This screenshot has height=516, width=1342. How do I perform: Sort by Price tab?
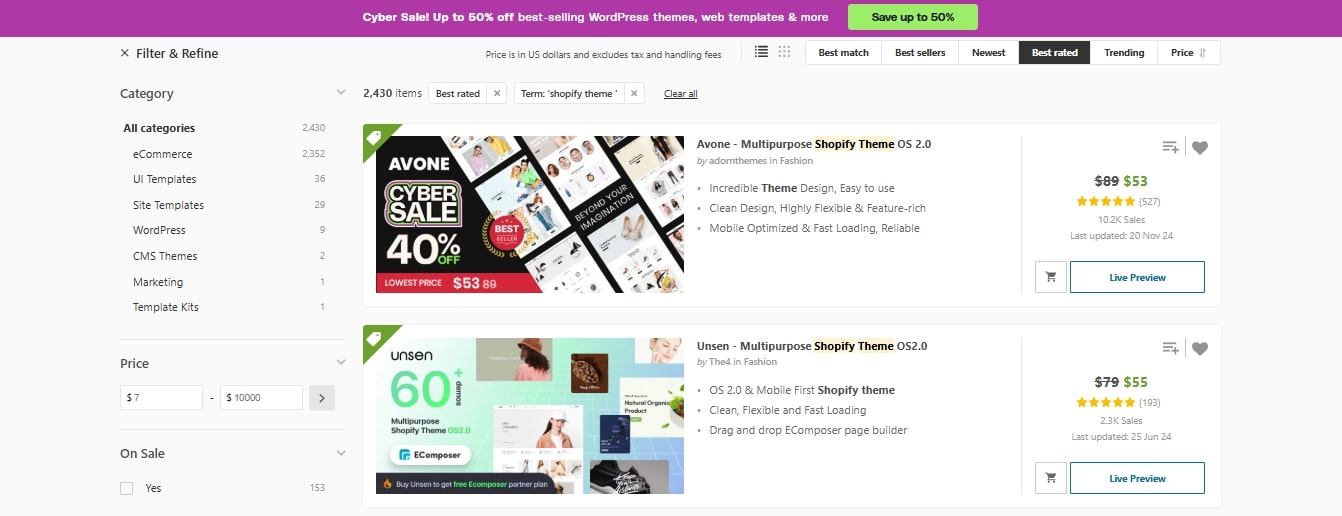coord(1189,52)
